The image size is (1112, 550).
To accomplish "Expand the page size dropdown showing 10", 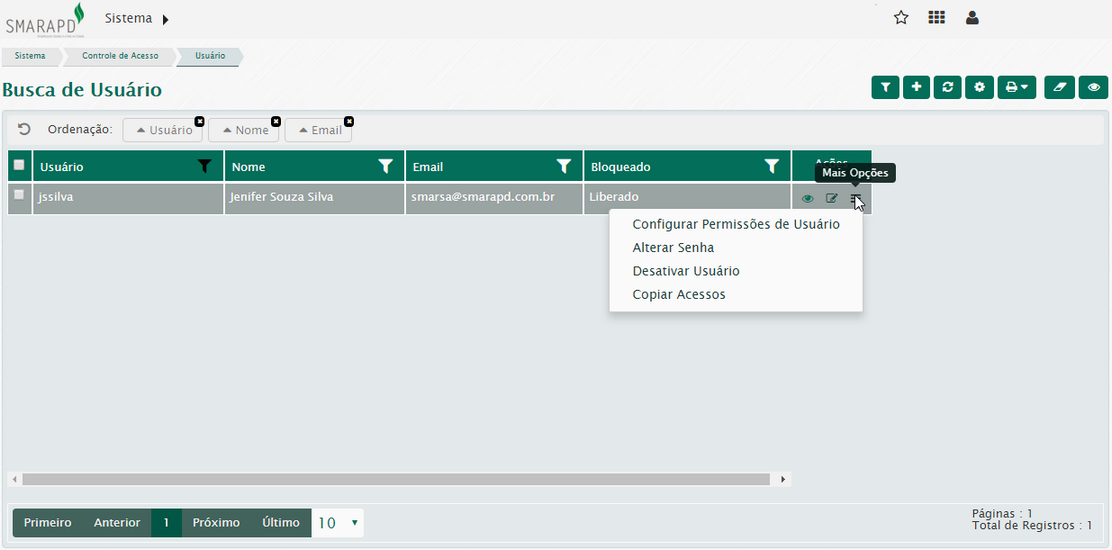I will coord(338,523).
